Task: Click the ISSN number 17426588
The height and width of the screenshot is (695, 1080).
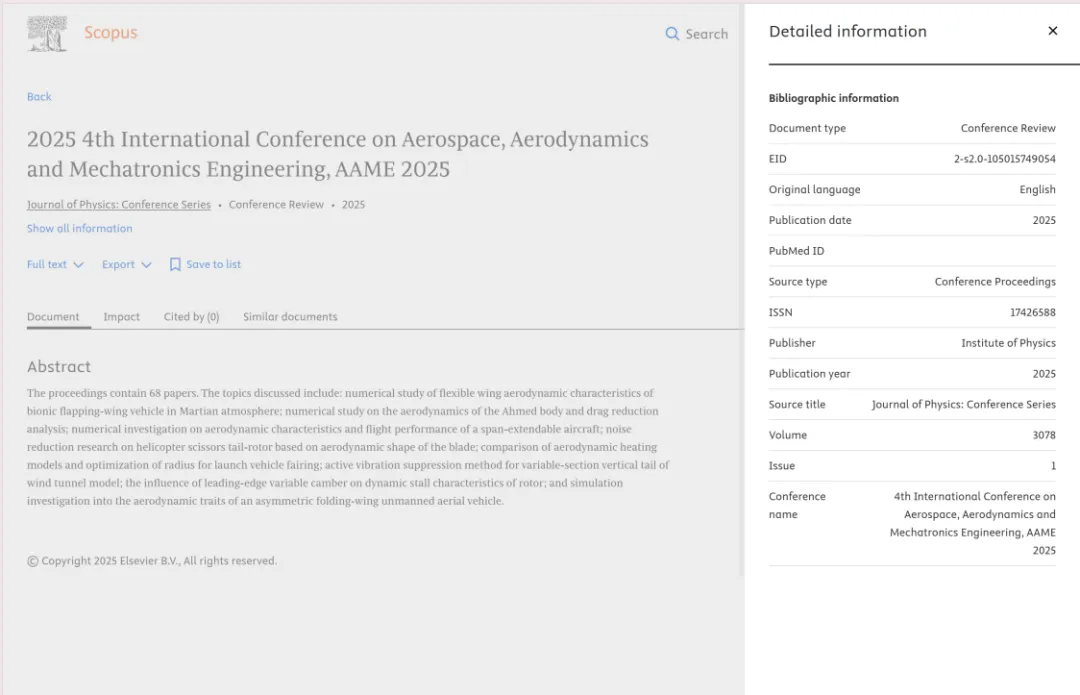Action: (x=1032, y=313)
